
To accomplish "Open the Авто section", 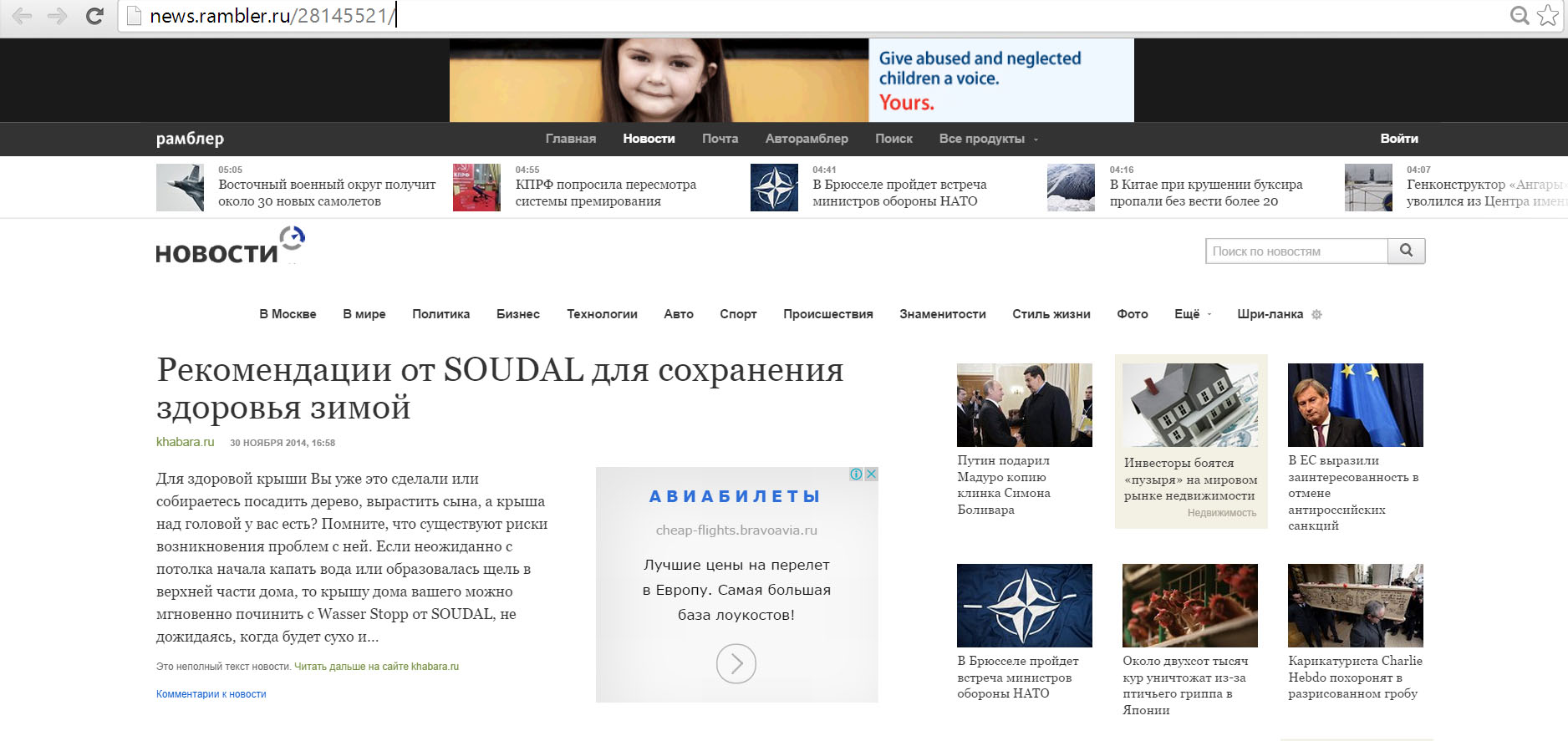I will tap(679, 314).
